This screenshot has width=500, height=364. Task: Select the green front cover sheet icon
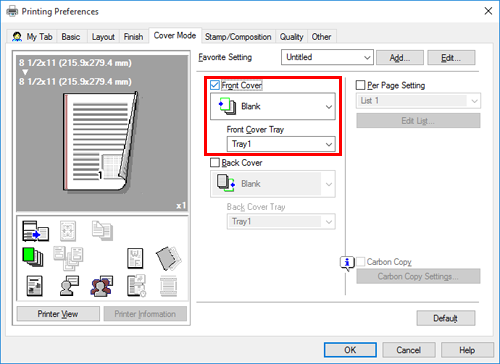pyautogui.click(x=32, y=257)
